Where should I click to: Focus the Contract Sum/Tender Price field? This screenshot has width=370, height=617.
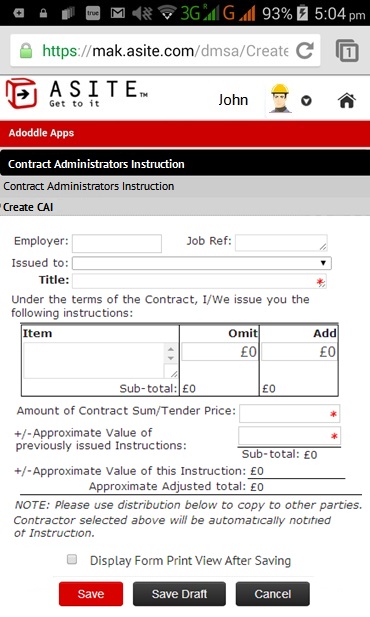[290, 414]
